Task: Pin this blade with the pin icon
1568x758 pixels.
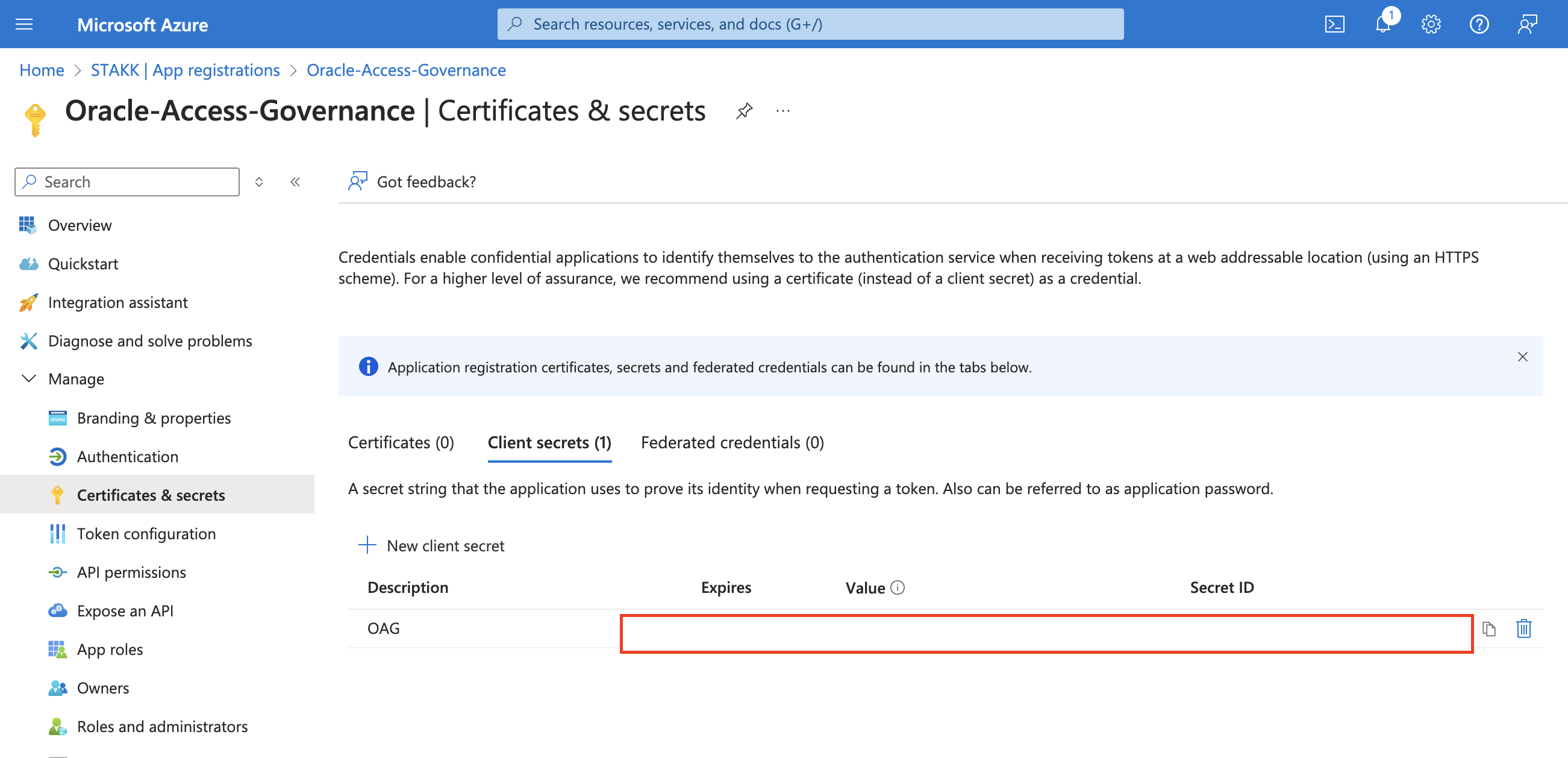Action: pos(744,111)
